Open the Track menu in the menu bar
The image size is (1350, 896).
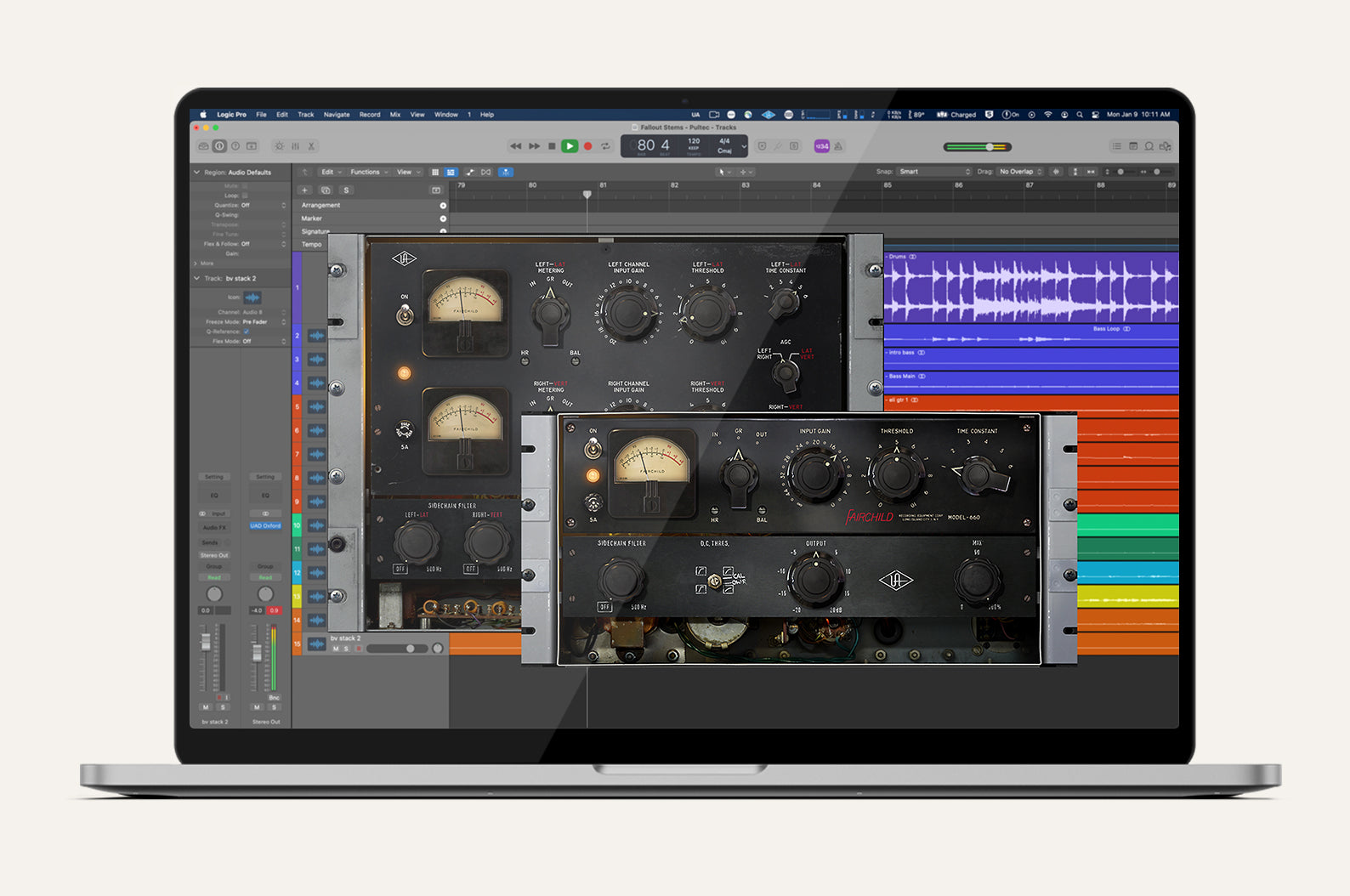point(306,115)
